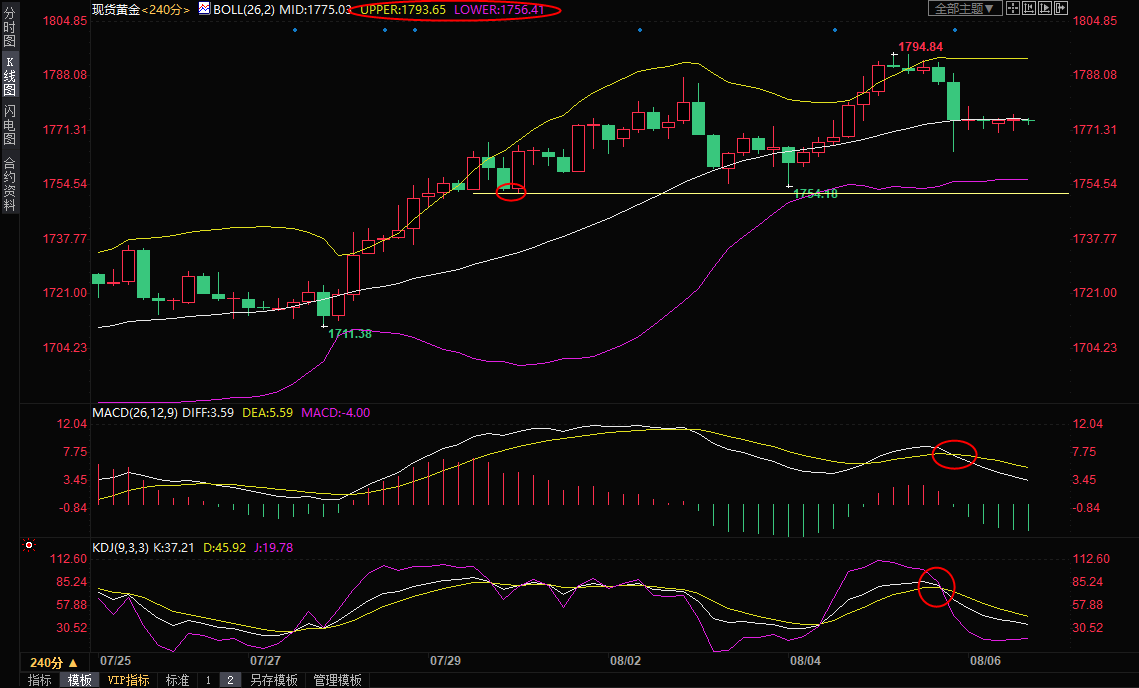Open the 全部主题 theme dropdown
The width and height of the screenshot is (1139, 688).
coord(964,9)
